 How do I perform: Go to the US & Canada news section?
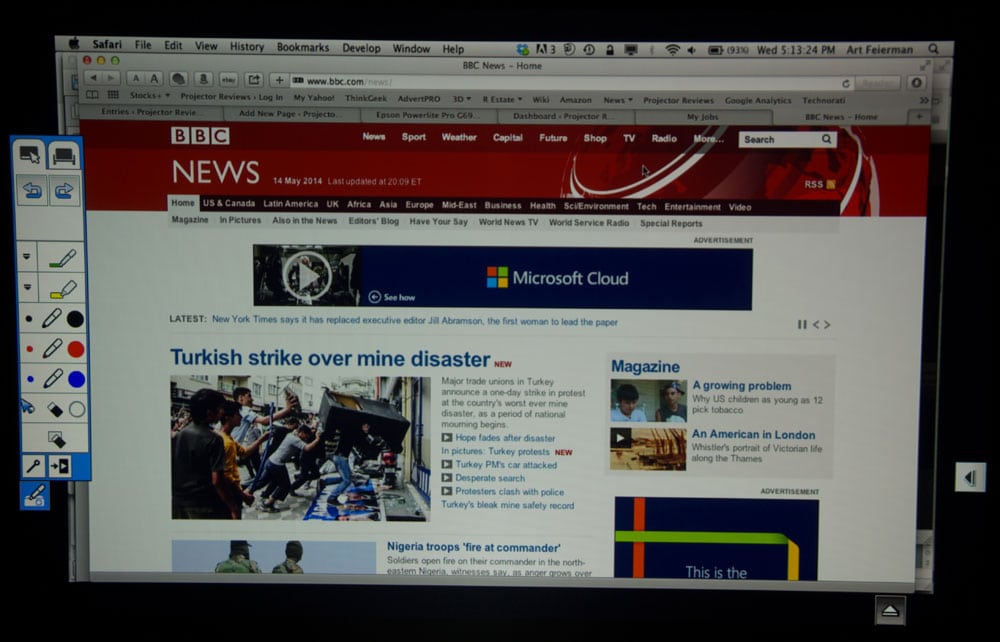[229, 203]
